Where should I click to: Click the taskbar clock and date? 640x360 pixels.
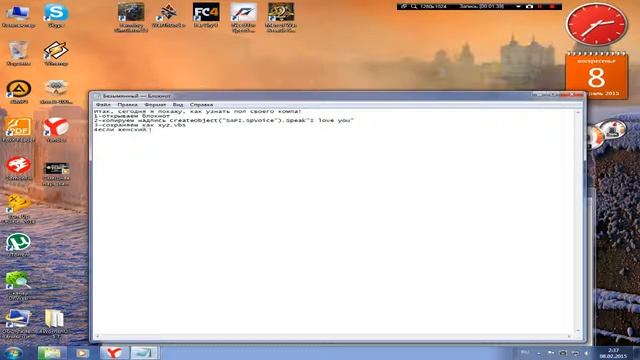coord(613,353)
